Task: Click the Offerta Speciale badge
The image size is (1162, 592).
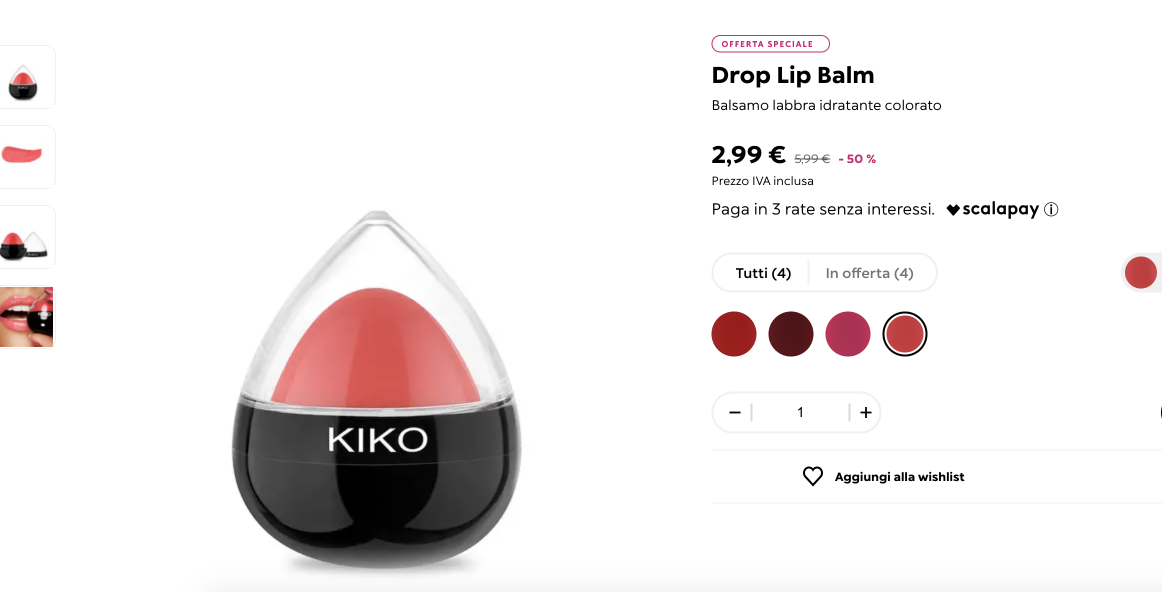Action: tap(770, 44)
